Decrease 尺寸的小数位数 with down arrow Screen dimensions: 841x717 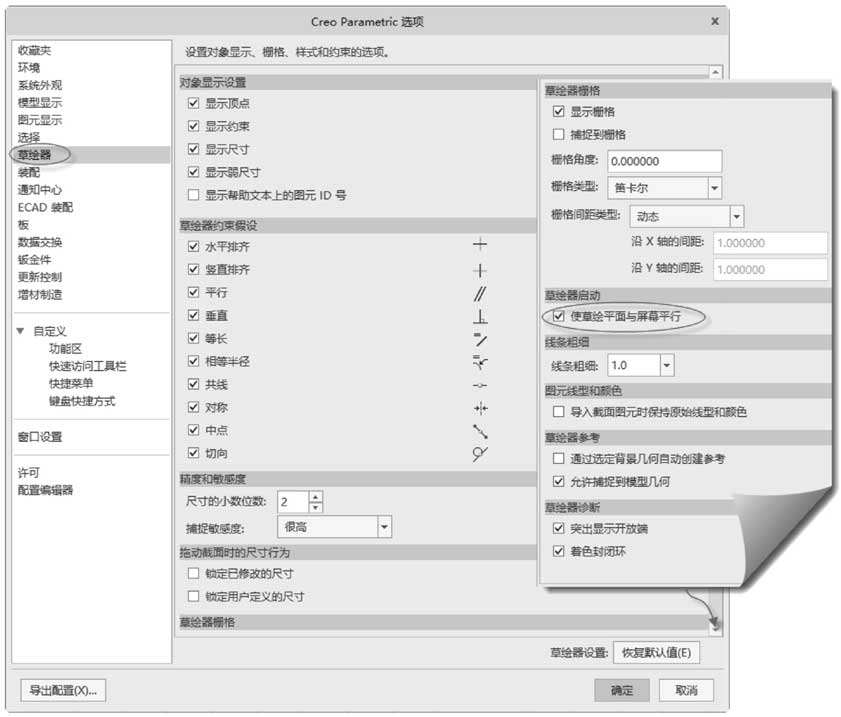coord(315,507)
